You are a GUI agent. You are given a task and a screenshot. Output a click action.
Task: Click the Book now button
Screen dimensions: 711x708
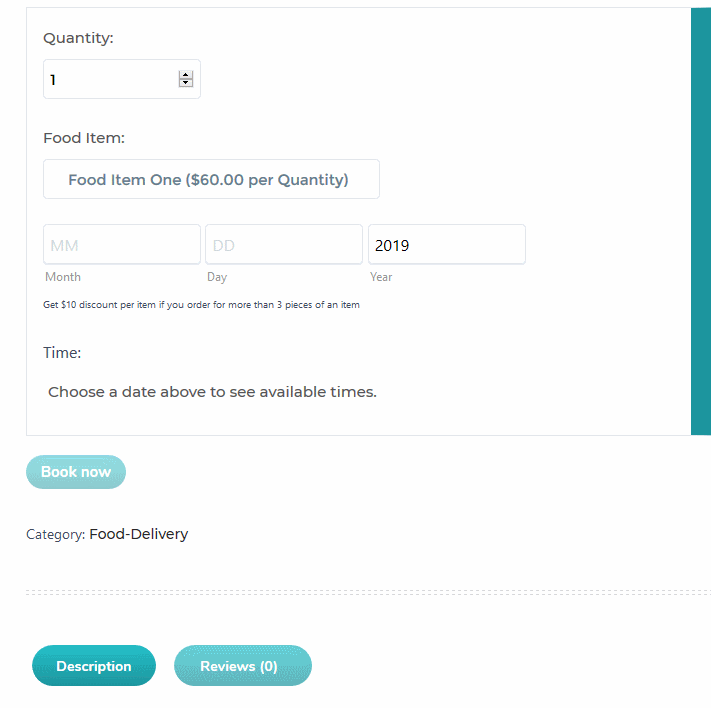point(76,472)
